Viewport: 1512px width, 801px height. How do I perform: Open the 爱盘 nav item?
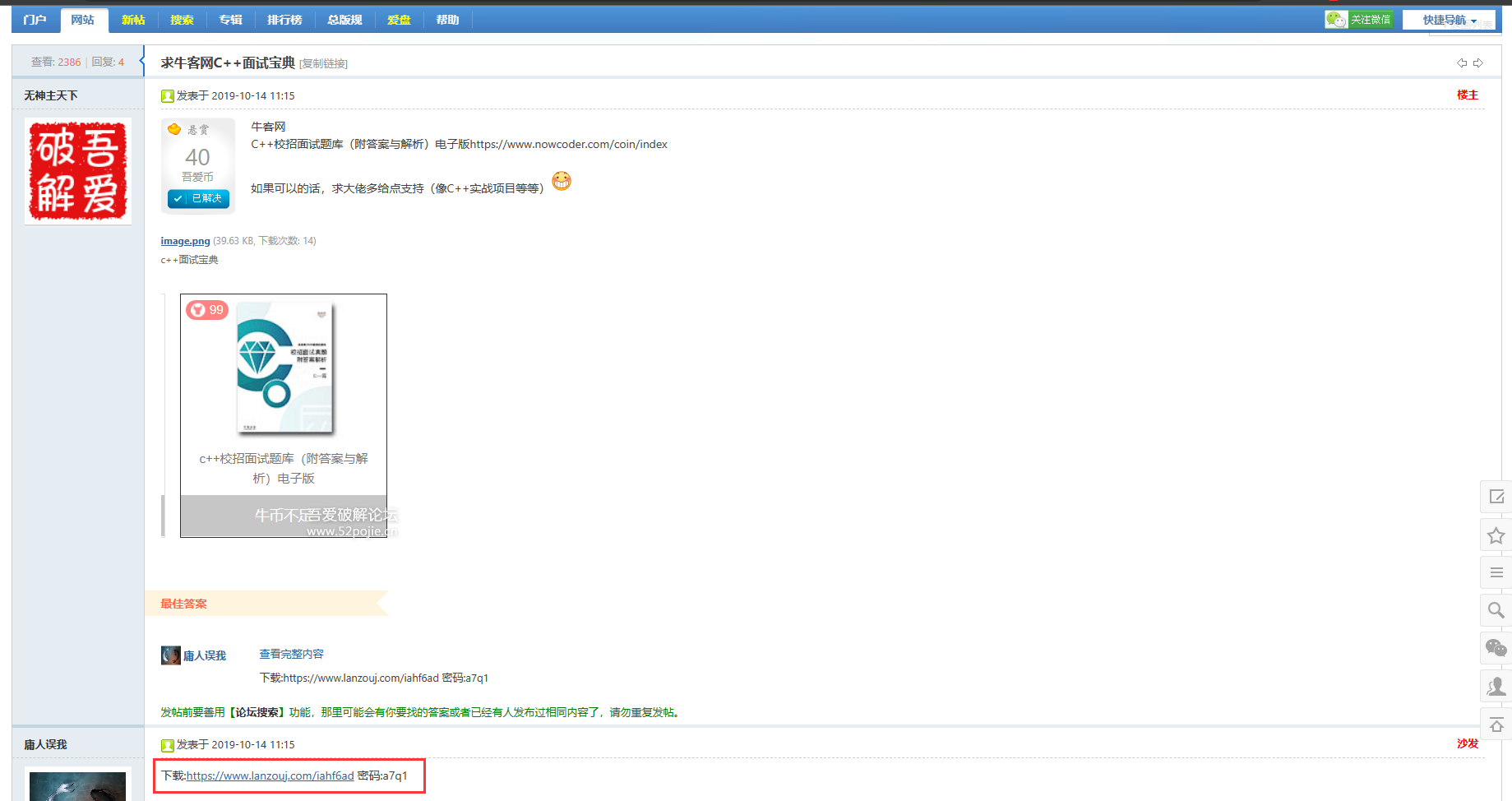pyautogui.click(x=399, y=20)
